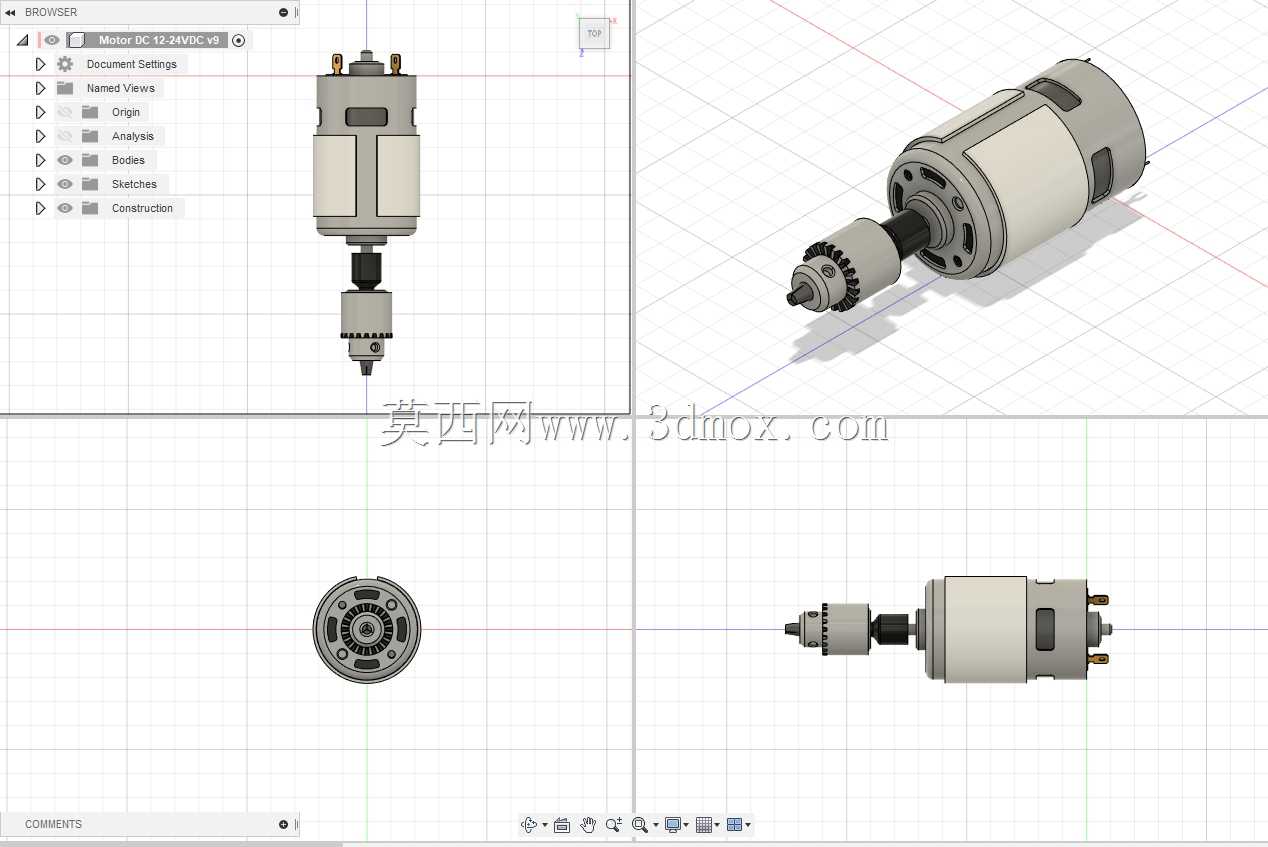Expand the Sketches folder node
The width and height of the screenshot is (1268, 847).
click(x=40, y=184)
